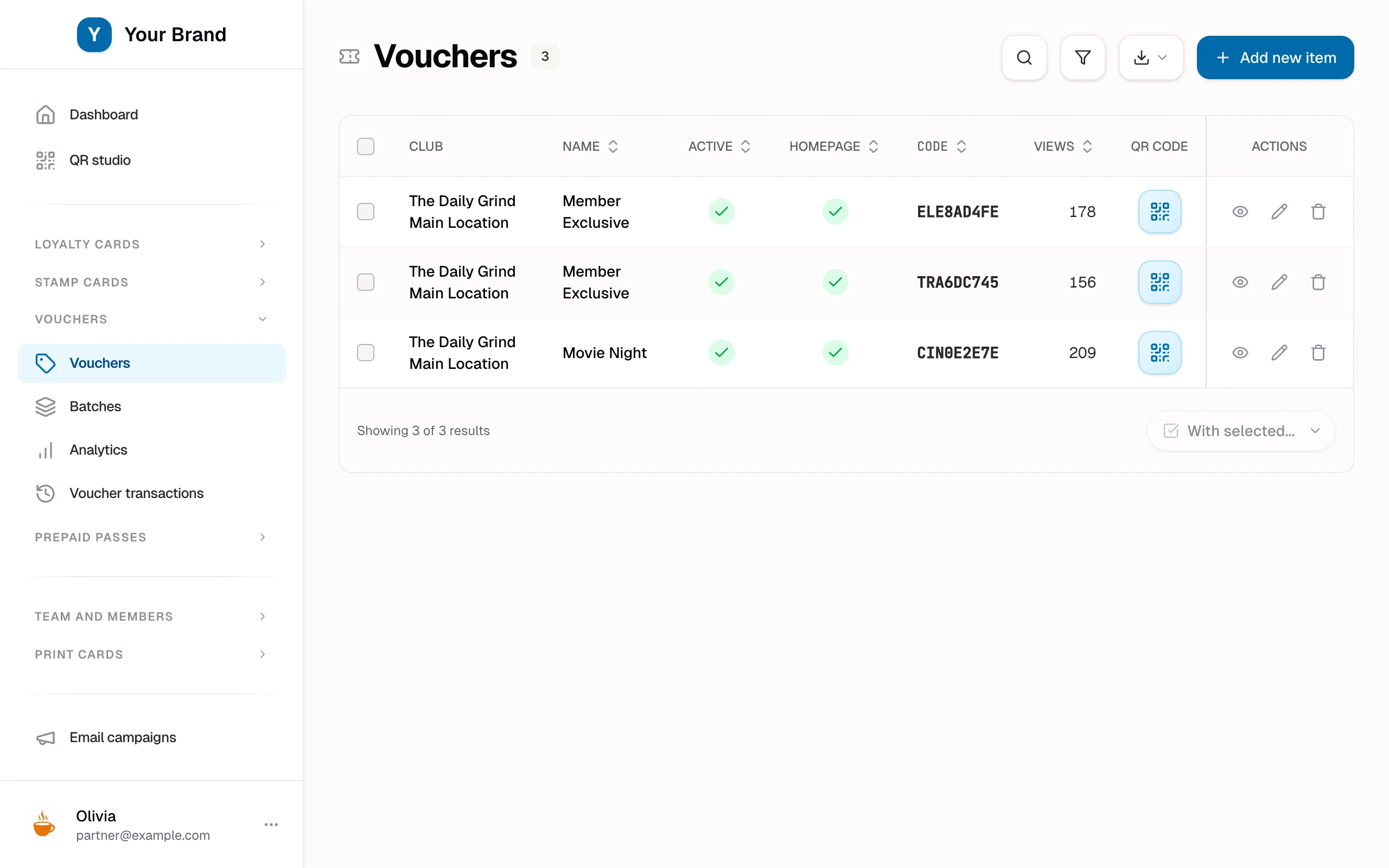Click Add new item button
The image size is (1389, 868).
(x=1275, y=58)
